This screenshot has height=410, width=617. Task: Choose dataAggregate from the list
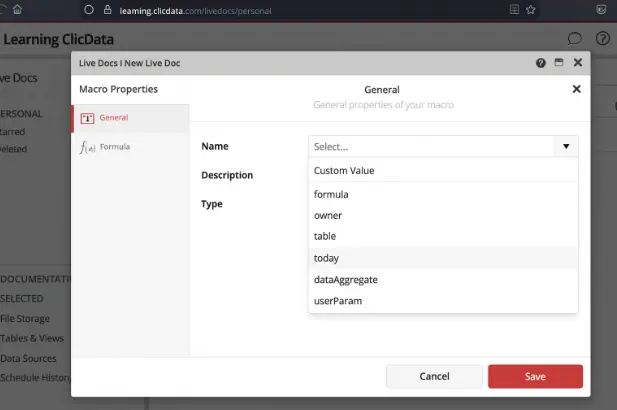[443, 280]
